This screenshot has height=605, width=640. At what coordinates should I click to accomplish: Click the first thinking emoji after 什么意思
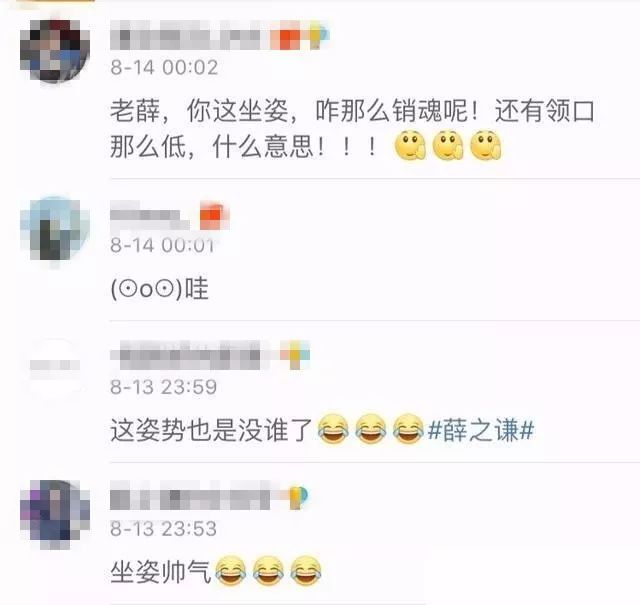[410, 145]
